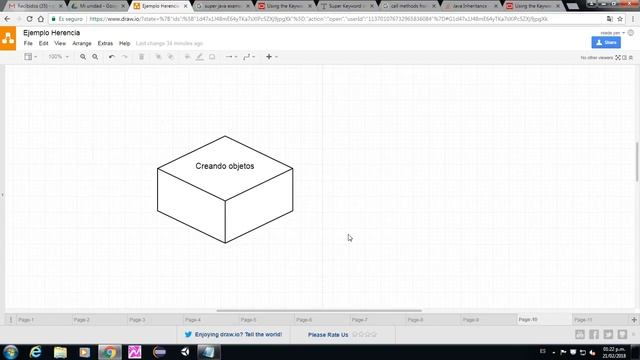The width and height of the screenshot is (640, 360).
Task: Click the zoom in magnifier icon
Action: [83, 57]
